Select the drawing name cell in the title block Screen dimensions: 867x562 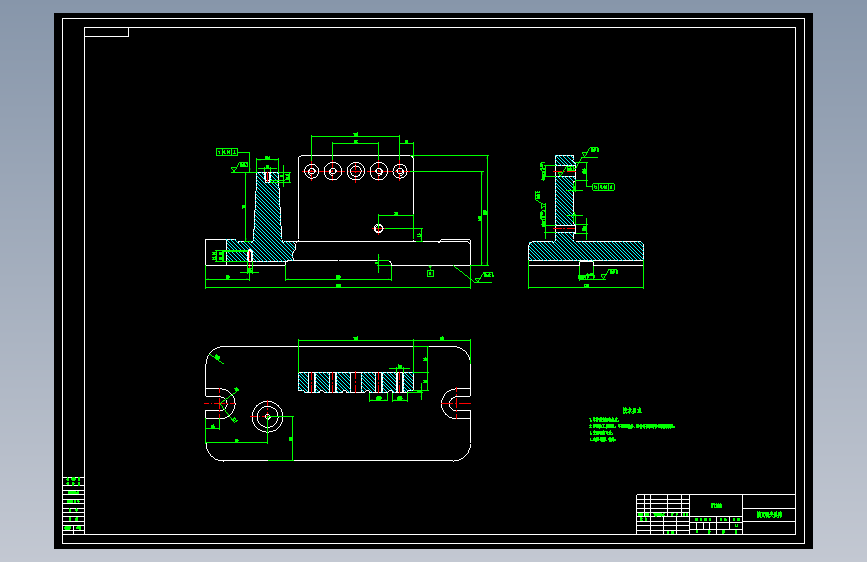(769, 514)
